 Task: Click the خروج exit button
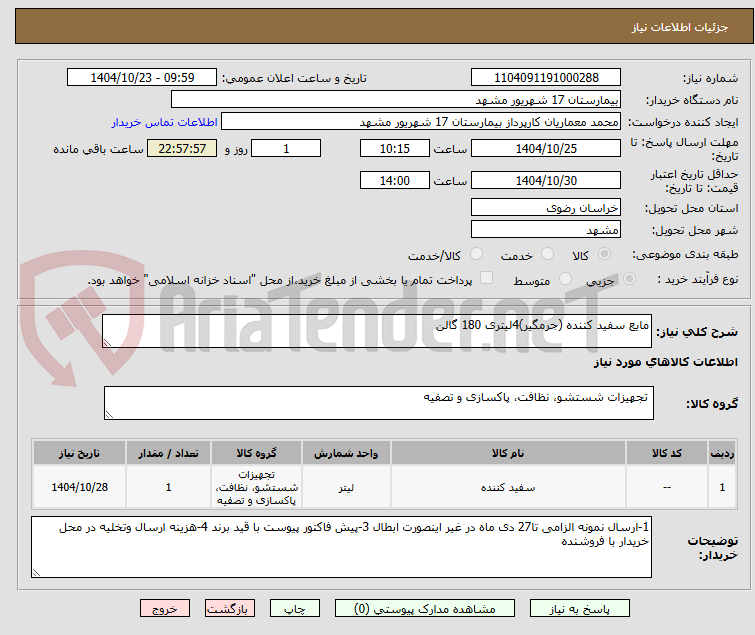pyautogui.click(x=165, y=609)
